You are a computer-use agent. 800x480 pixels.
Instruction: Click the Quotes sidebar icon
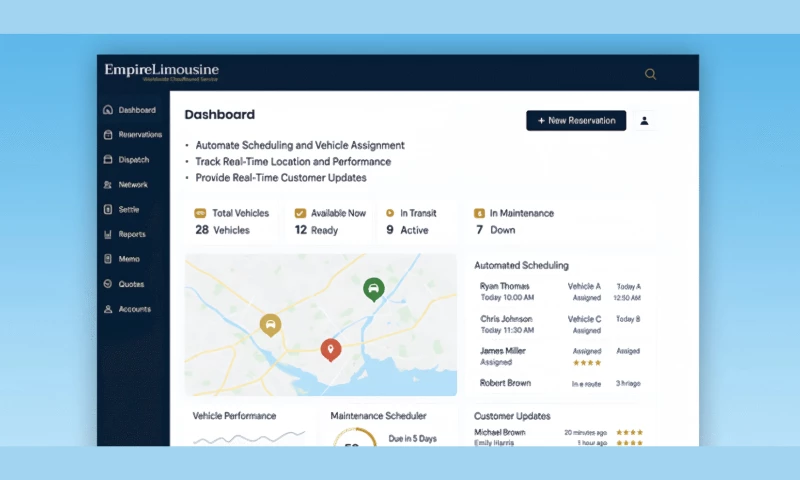pyautogui.click(x=108, y=284)
